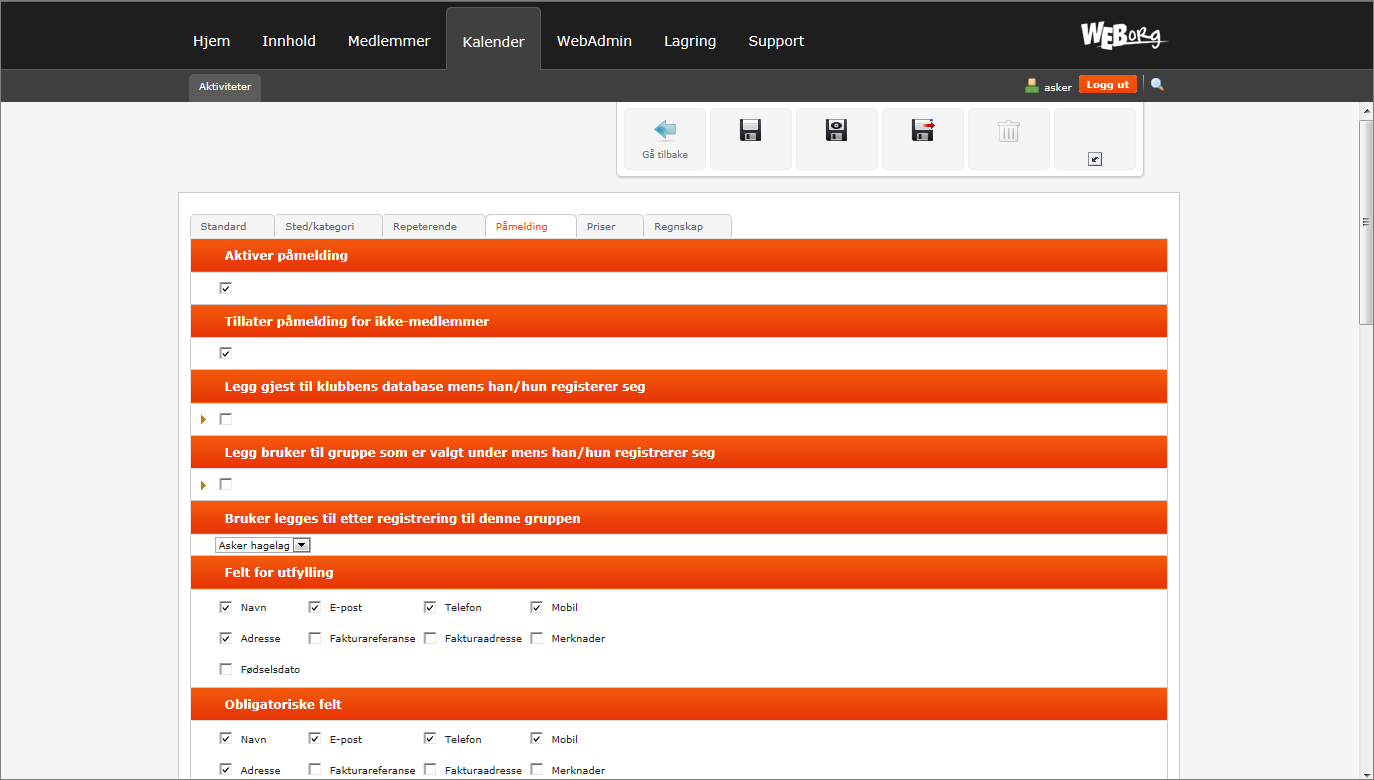1374x780 pixels.
Task: Open the Innhold menu
Action: click(289, 41)
